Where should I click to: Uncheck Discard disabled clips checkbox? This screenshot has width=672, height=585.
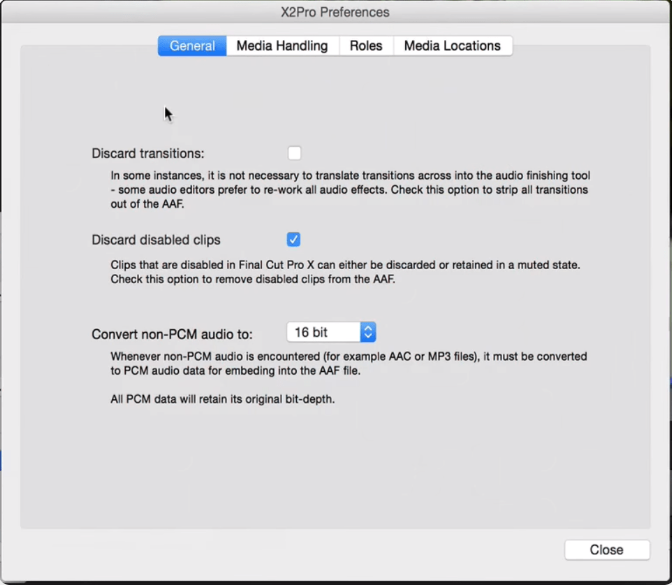click(x=294, y=239)
